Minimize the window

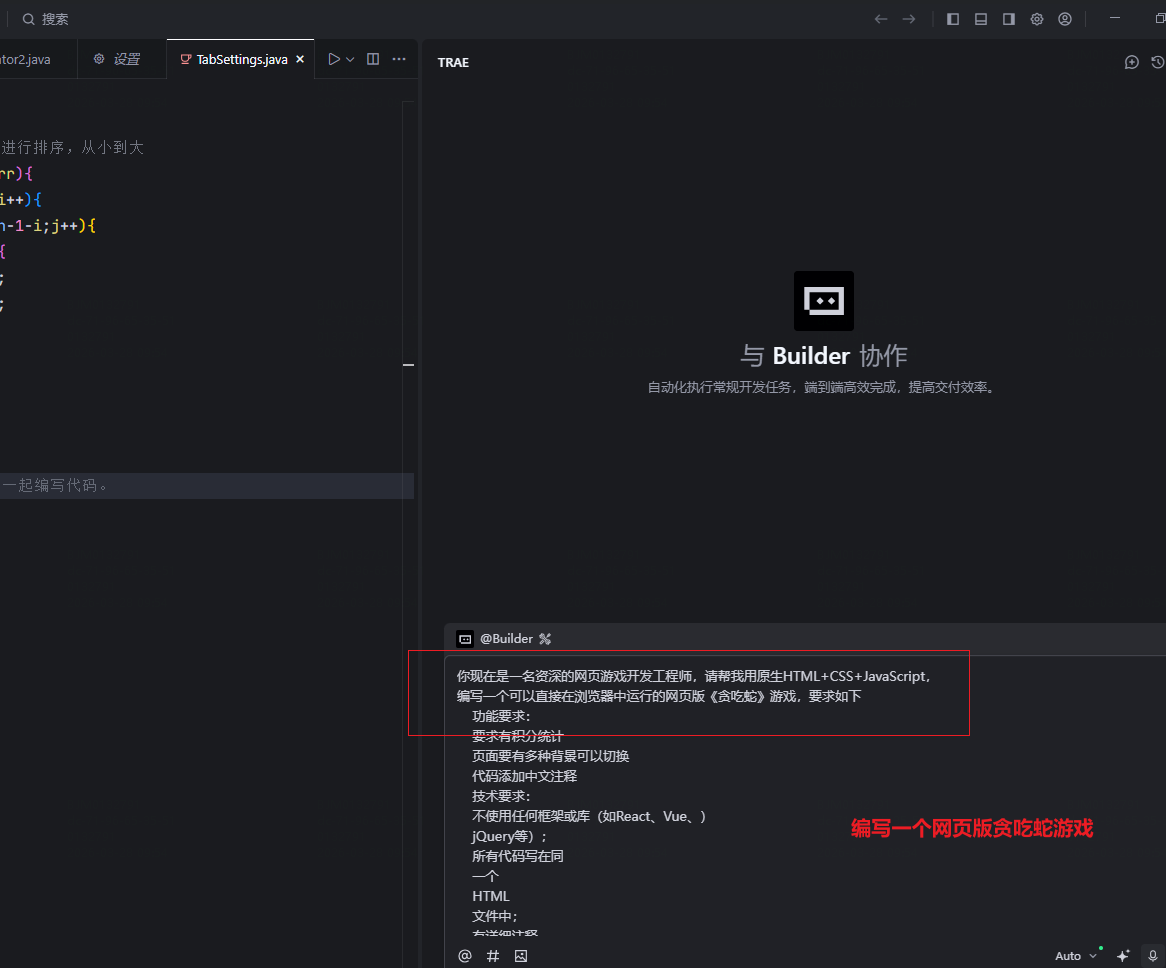(1114, 18)
